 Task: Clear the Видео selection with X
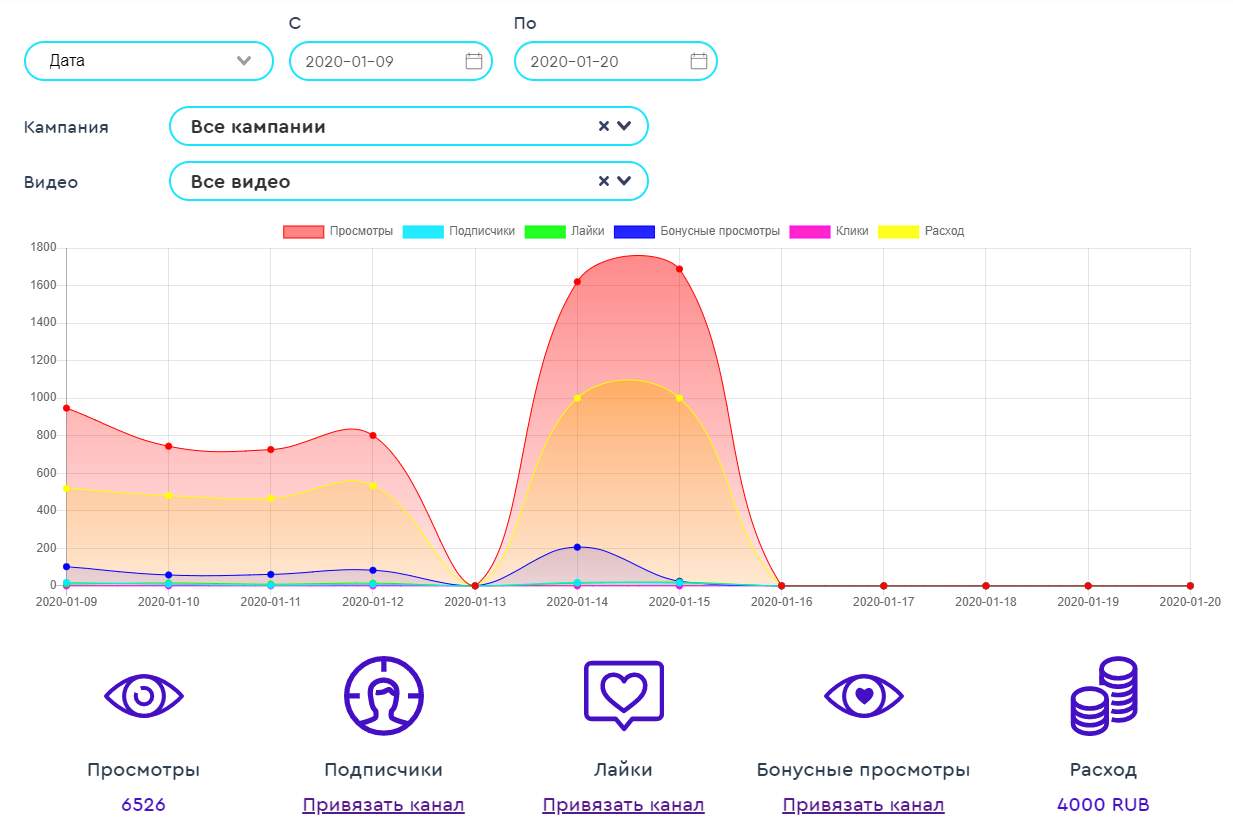pos(603,181)
